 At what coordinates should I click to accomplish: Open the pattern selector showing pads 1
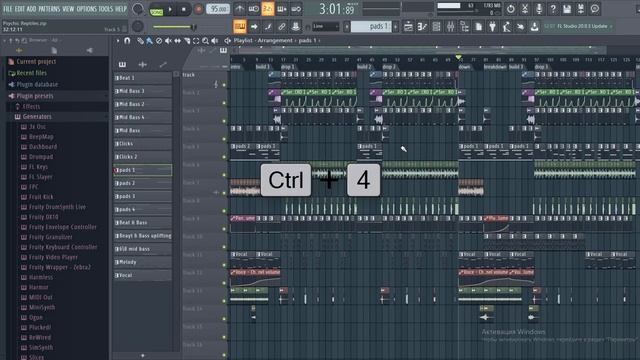point(371,27)
